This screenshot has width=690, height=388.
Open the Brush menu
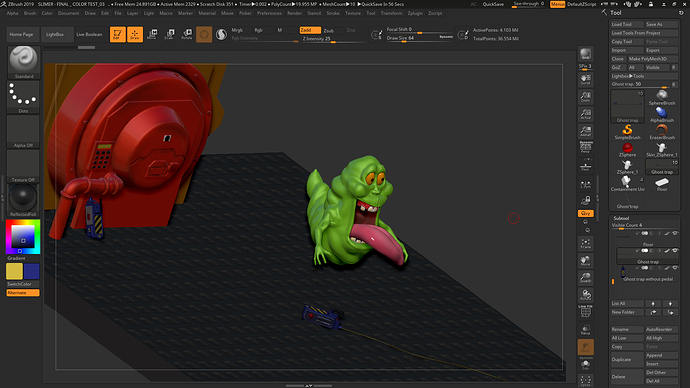pos(30,13)
